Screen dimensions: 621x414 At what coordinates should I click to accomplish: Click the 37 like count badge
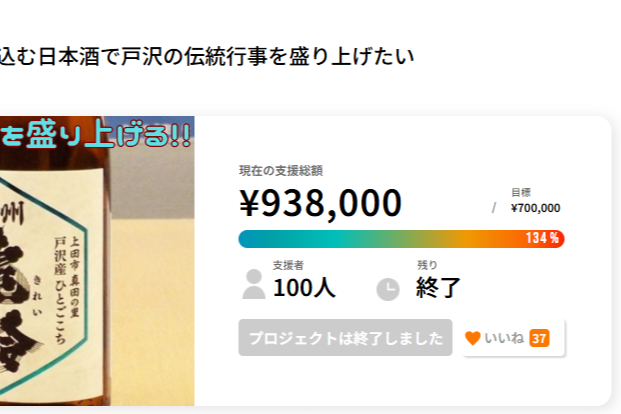tap(539, 338)
